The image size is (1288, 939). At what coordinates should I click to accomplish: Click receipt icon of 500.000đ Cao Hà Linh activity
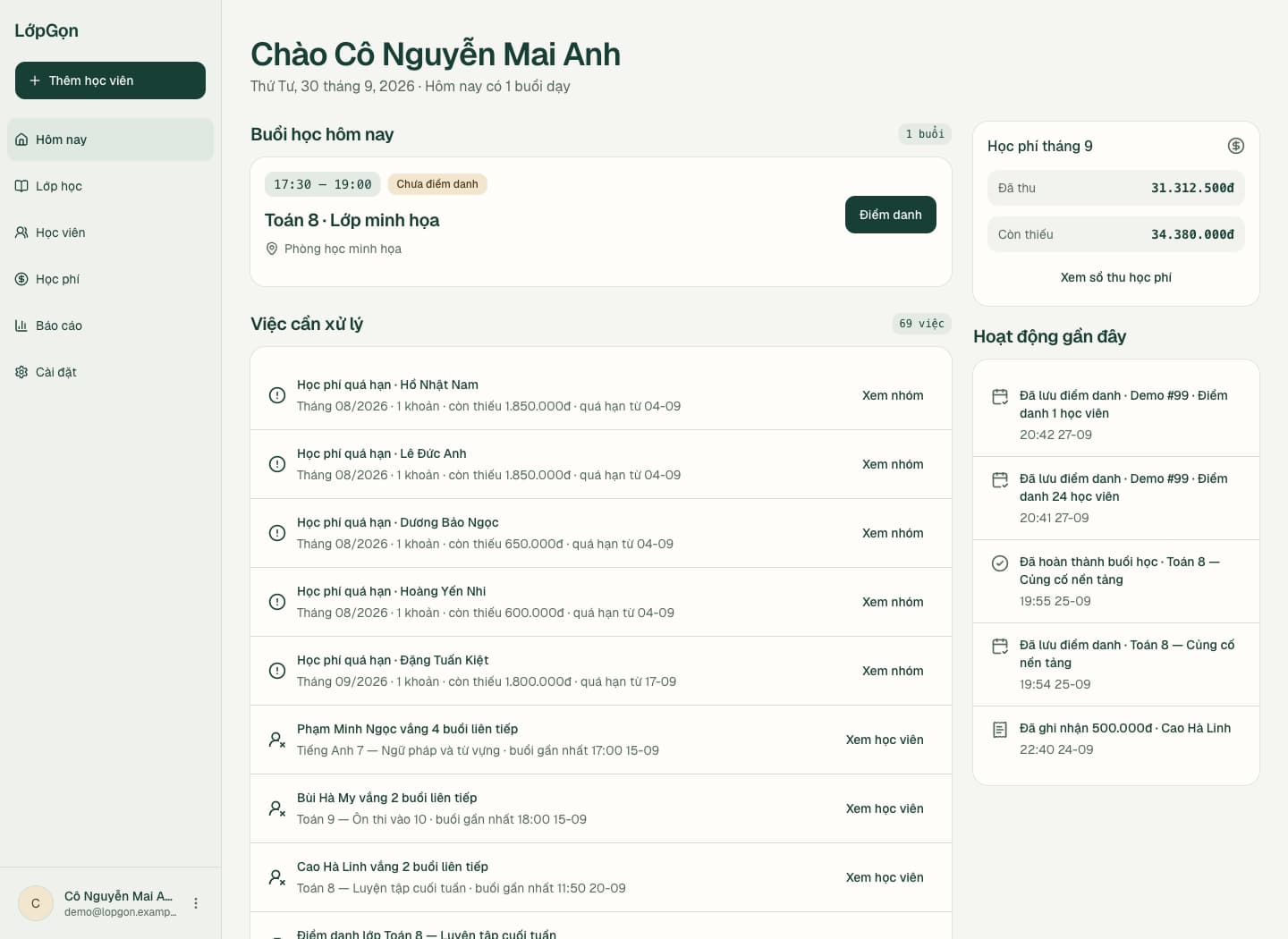coord(1000,729)
